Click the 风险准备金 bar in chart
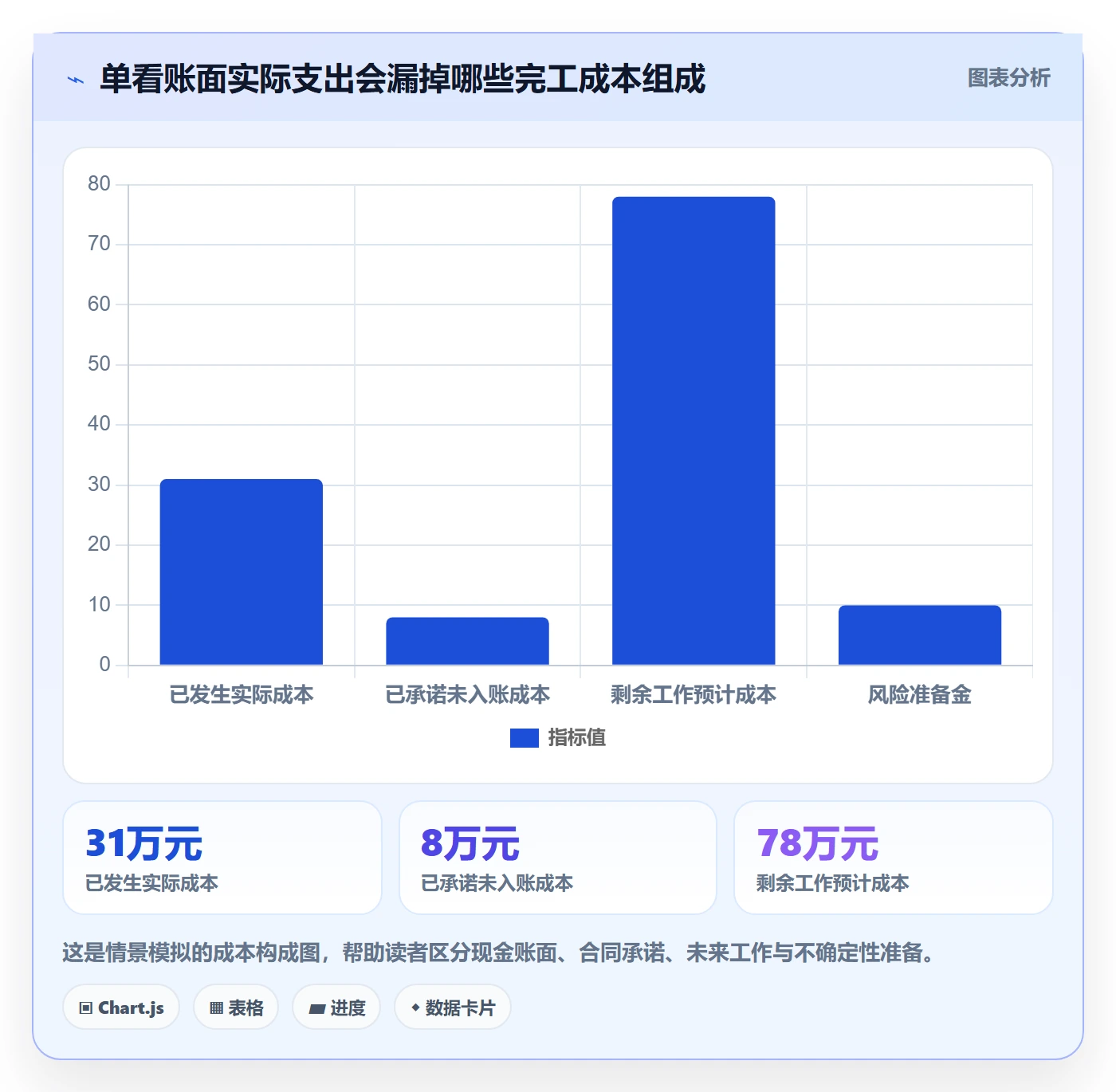The width and height of the screenshot is (1116, 1092). pyautogui.click(x=920, y=634)
